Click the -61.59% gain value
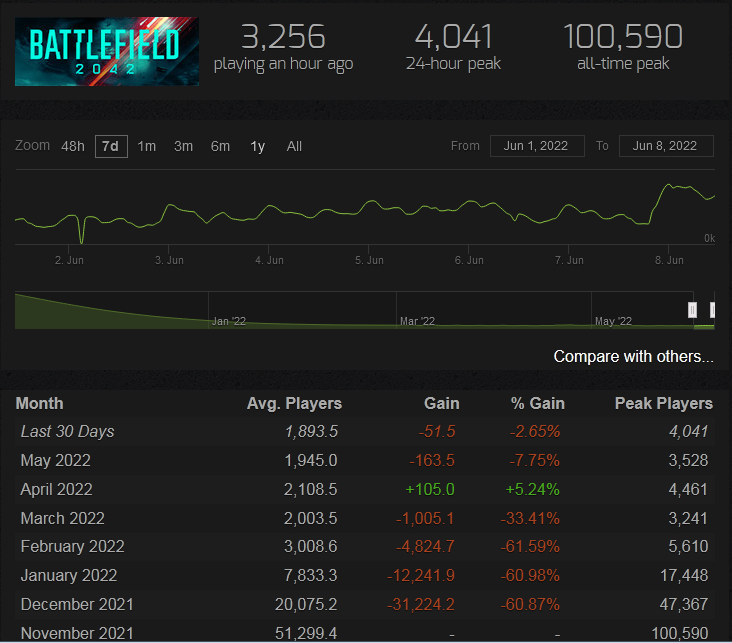732x643 pixels. click(x=530, y=547)
